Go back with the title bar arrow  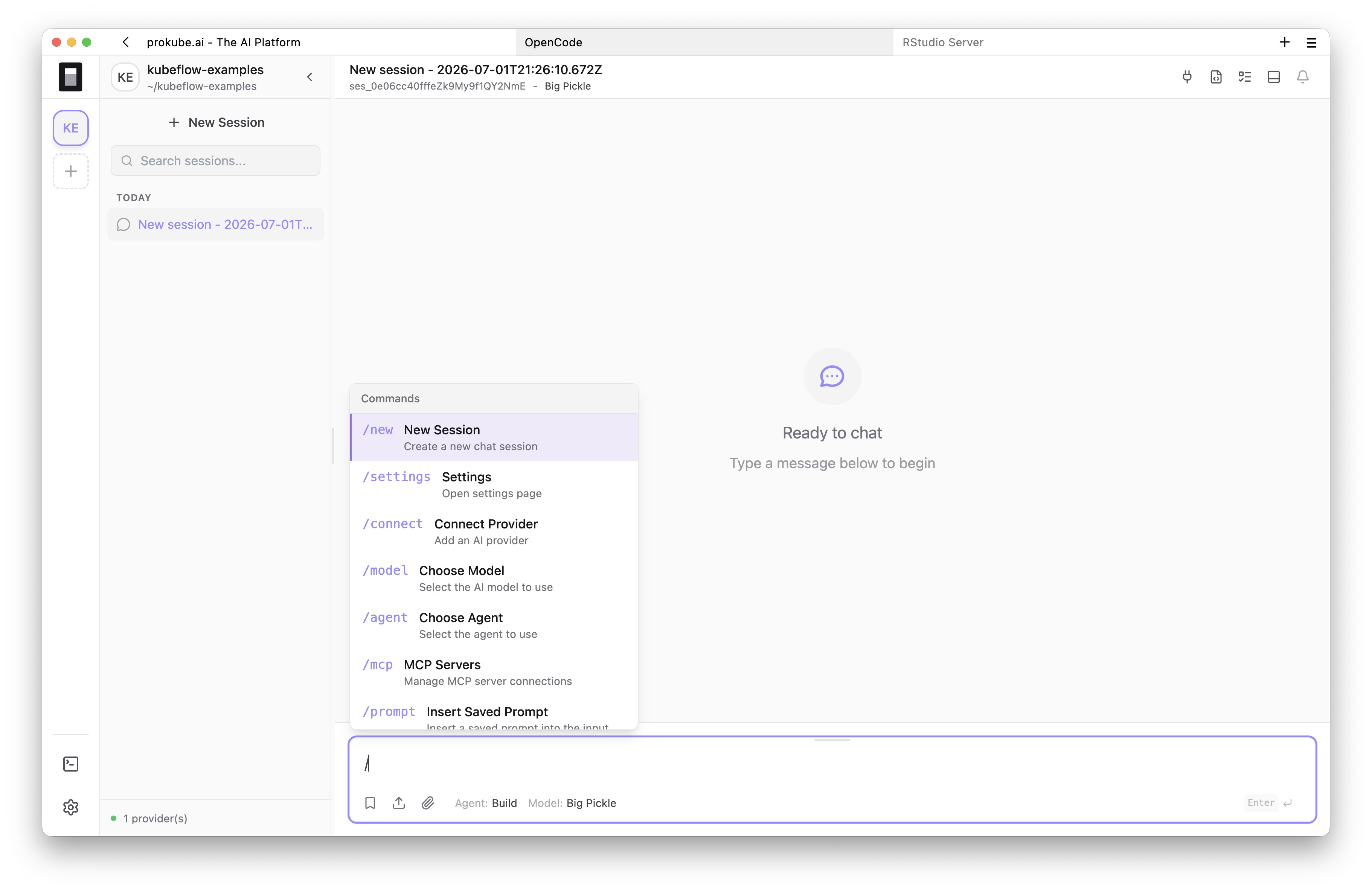pos(125,42)
